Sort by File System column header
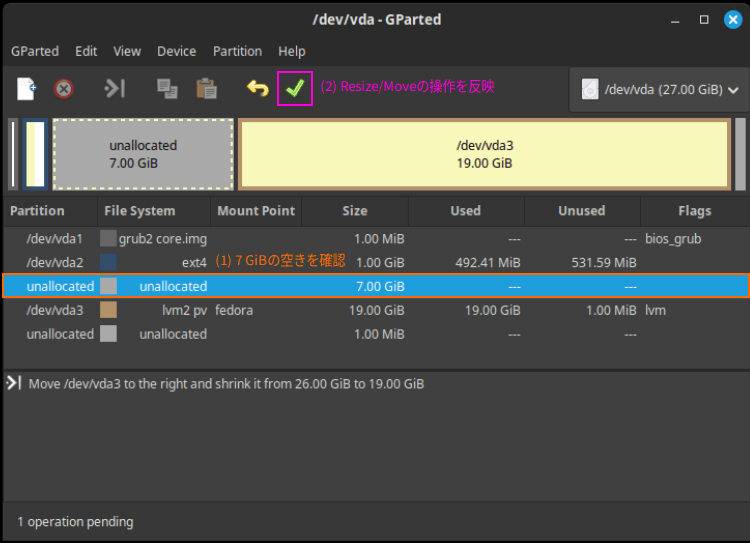 click(154, 211)
